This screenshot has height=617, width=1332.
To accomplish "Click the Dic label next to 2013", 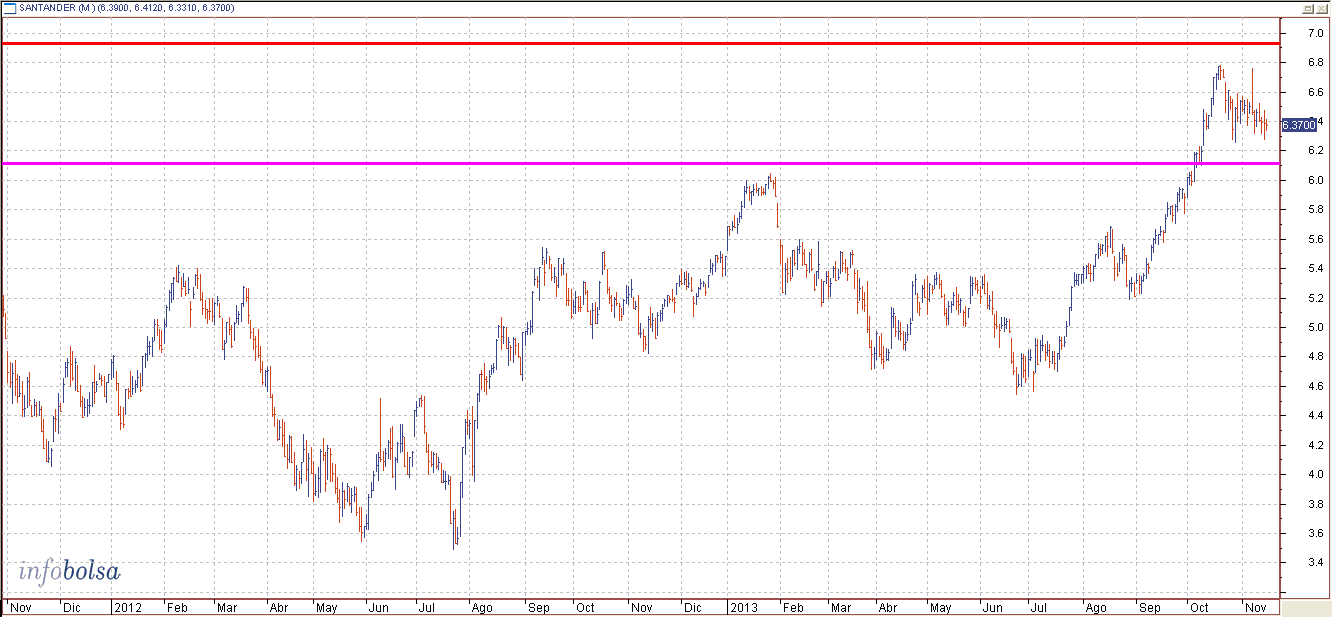I will pos(692,607).
